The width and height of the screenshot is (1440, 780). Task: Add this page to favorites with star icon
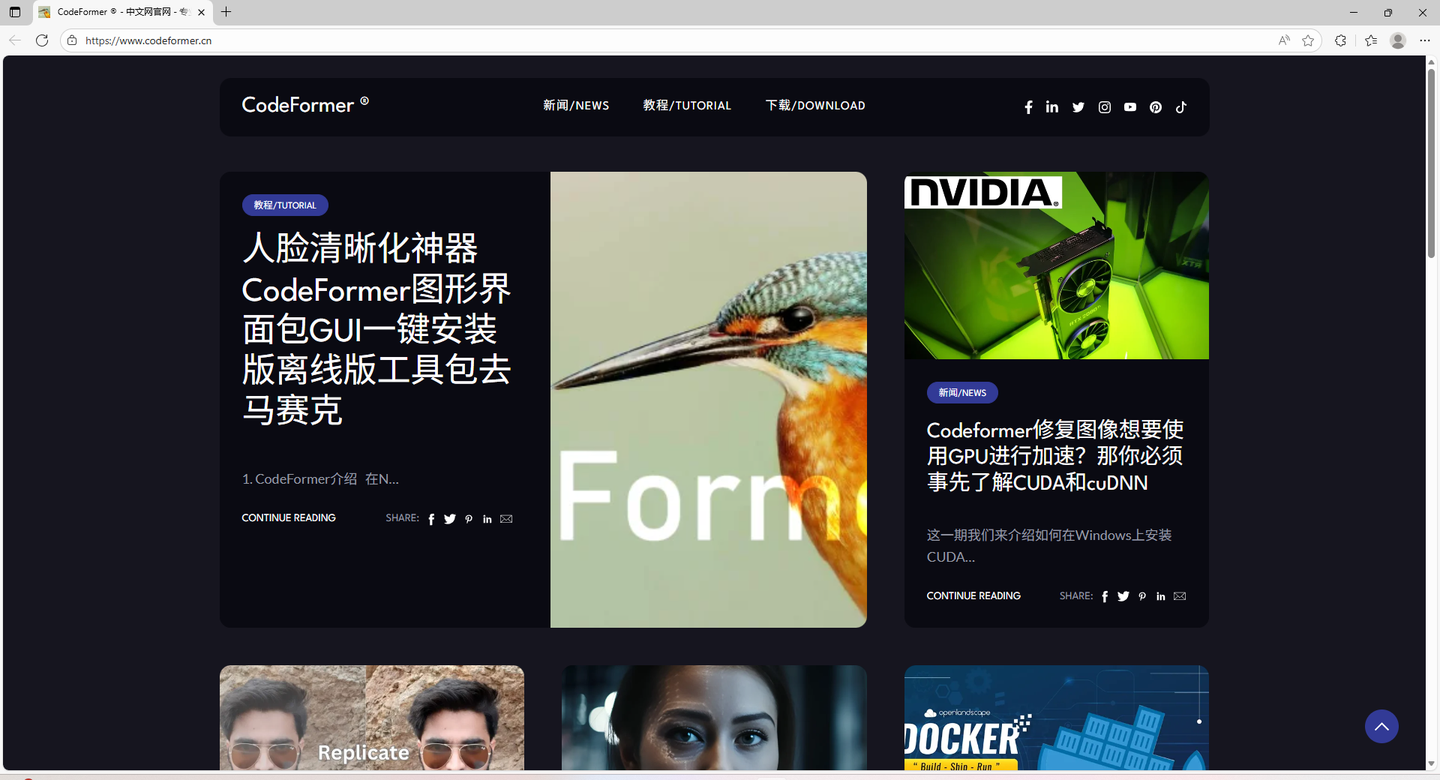[1308, 40]
